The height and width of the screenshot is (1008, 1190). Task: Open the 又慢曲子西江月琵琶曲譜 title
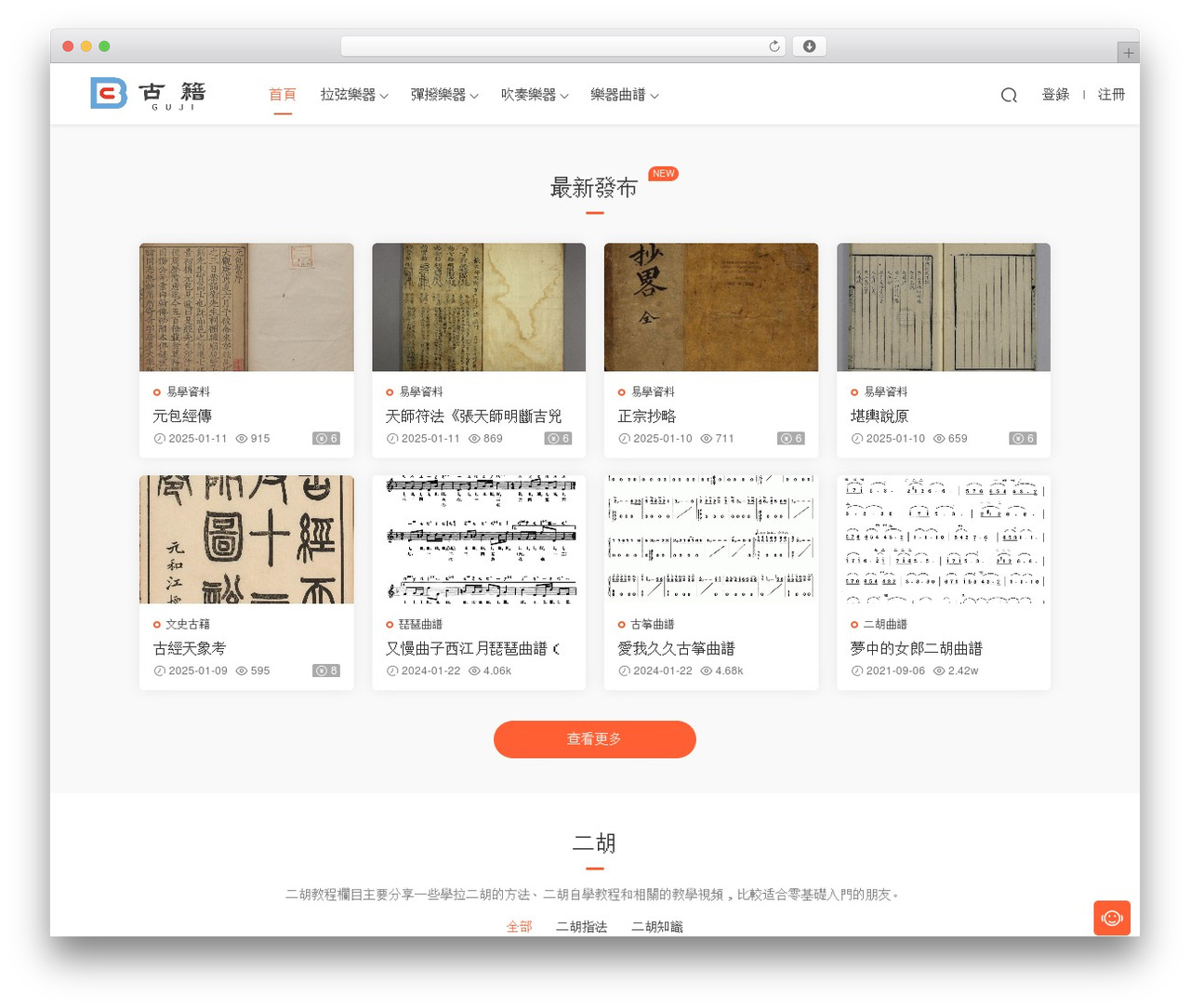pos(472,648)
